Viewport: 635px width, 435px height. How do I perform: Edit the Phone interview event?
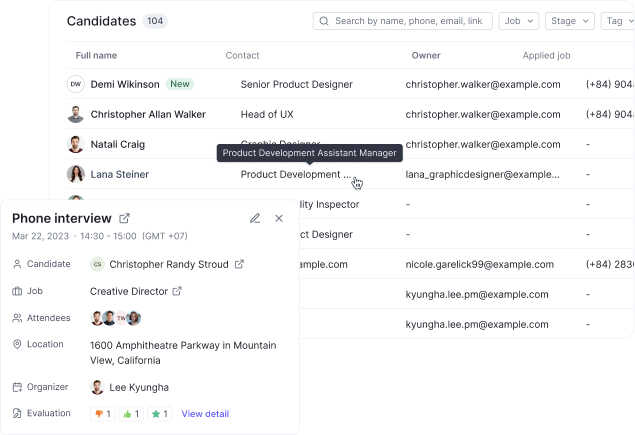tap(255, 218)
